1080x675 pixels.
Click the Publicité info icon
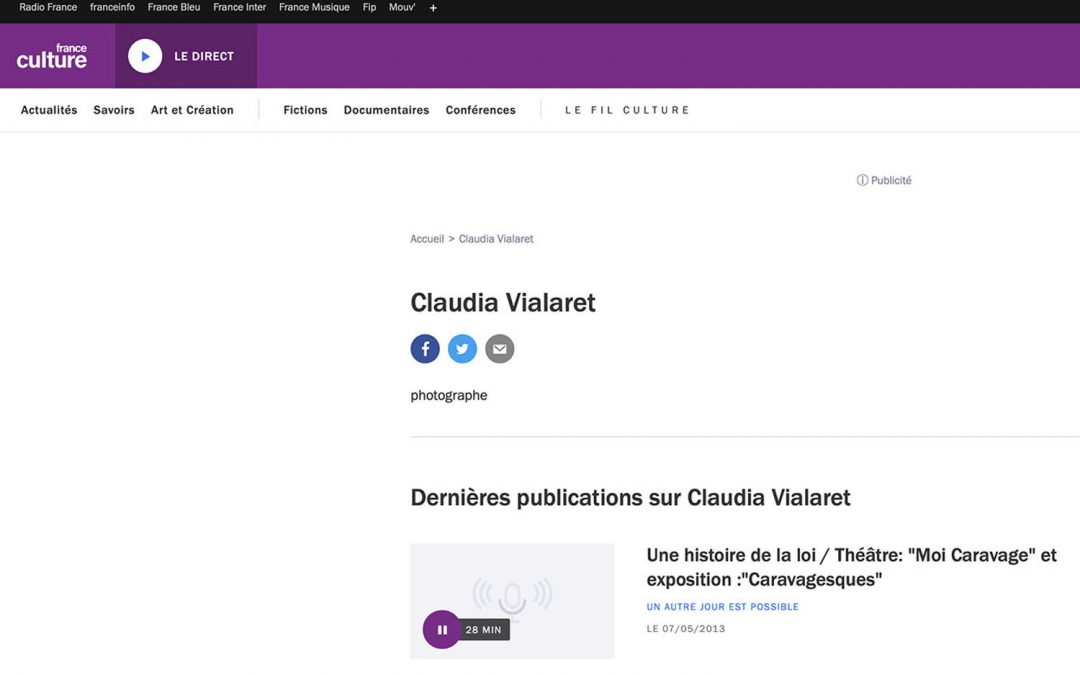(862, 181)
